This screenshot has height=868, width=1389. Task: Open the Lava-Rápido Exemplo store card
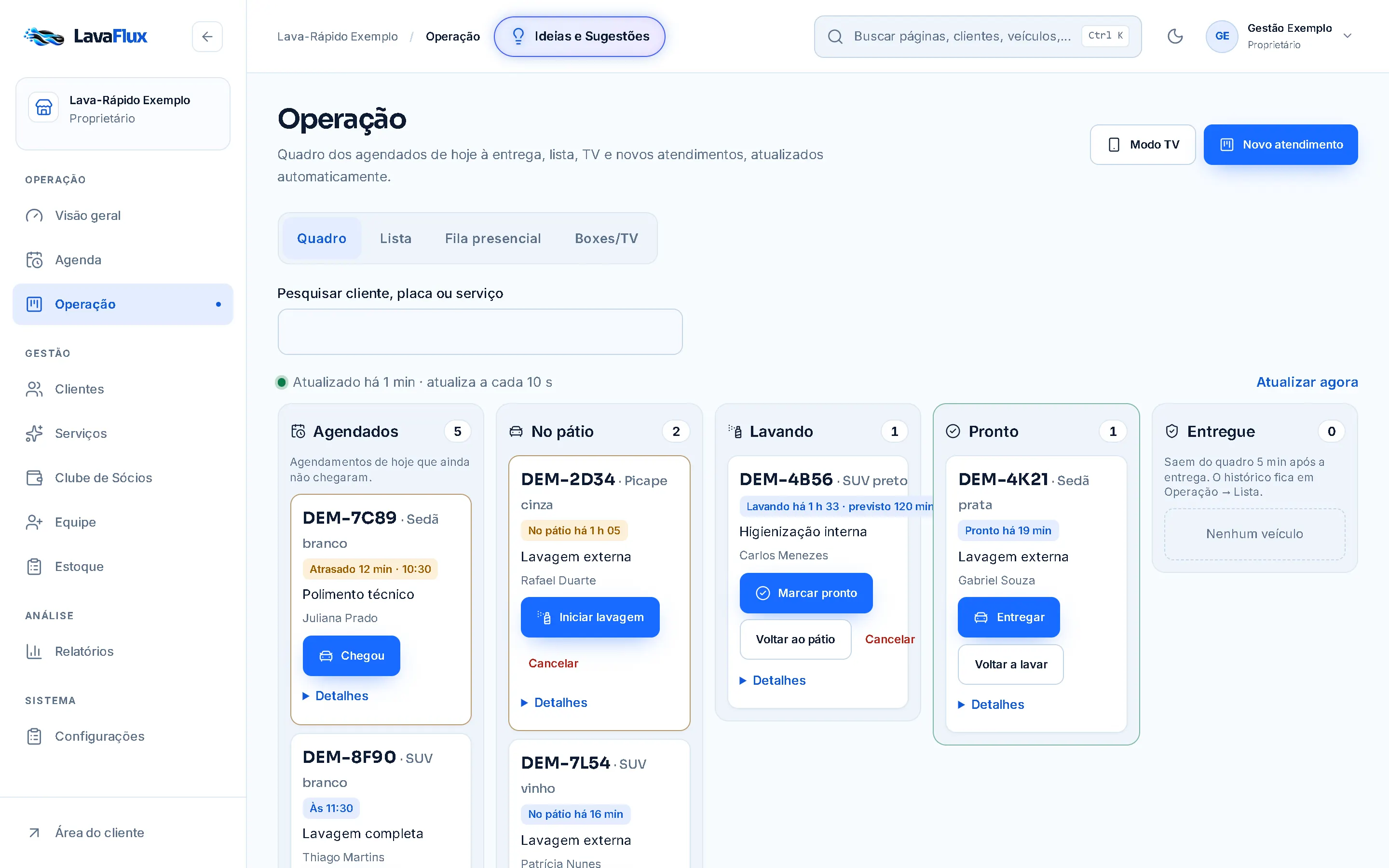pyautogui.click(x=123, y=113)
